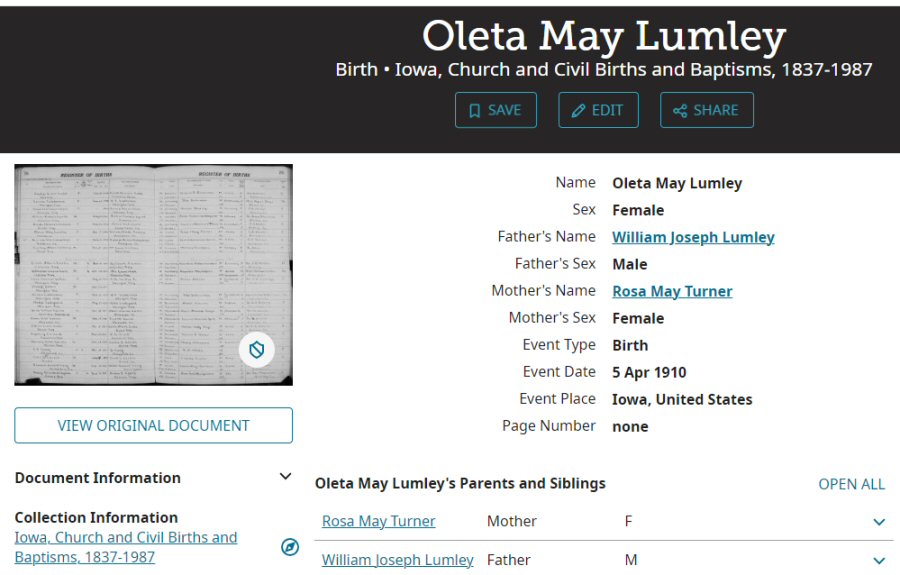
Task: Expand the Document Information section
Action: point(285,477)
